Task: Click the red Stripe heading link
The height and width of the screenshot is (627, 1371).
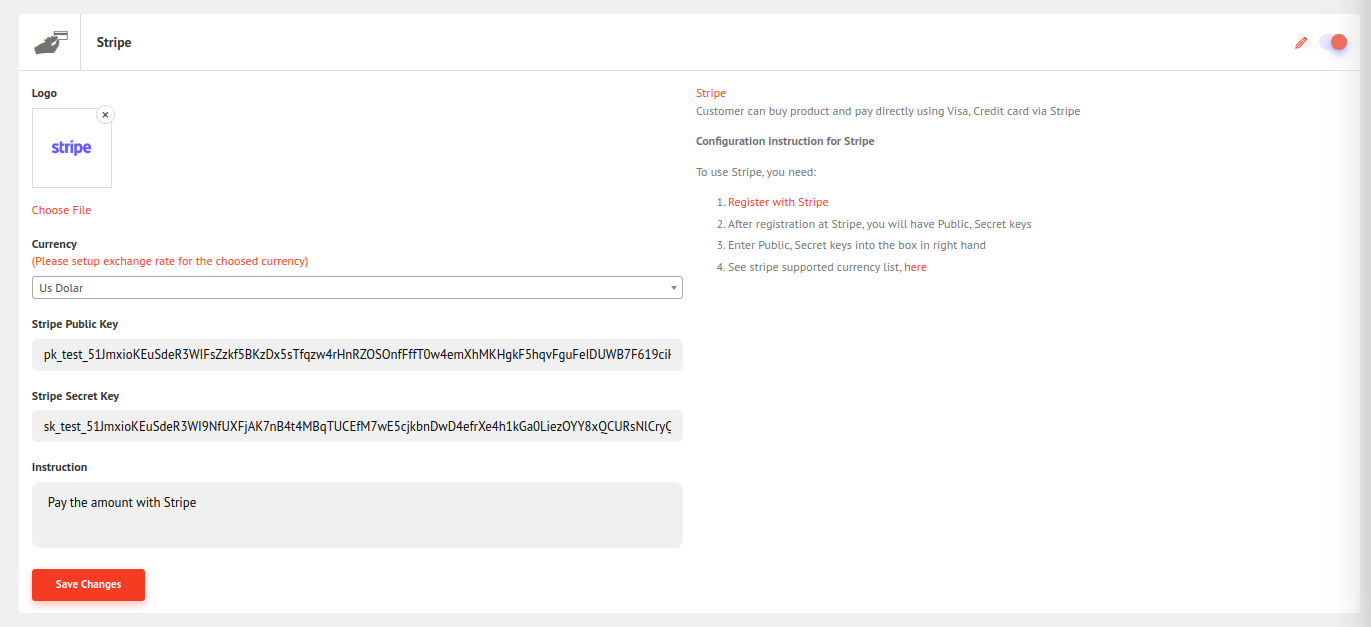Action: (711, 93)
